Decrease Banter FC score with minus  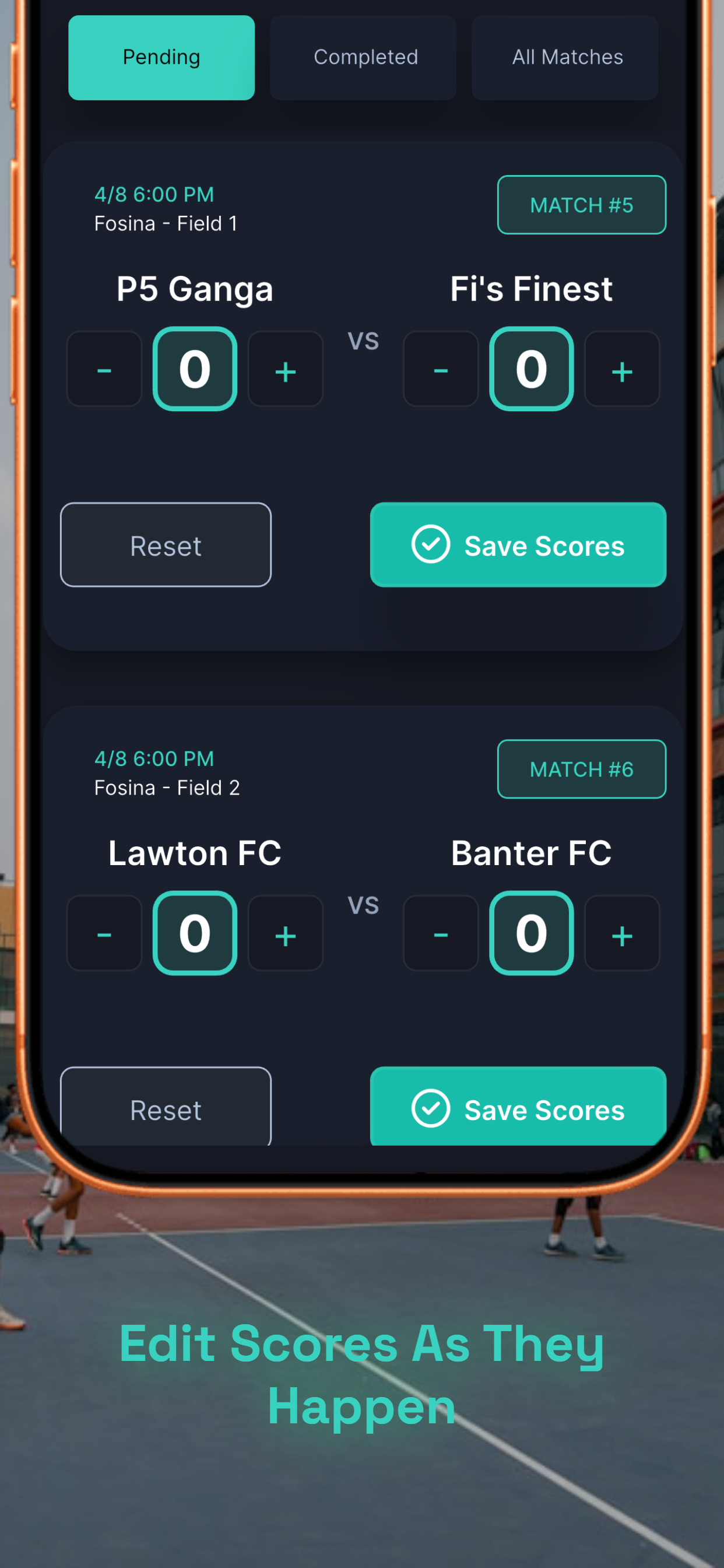point(441,933)
